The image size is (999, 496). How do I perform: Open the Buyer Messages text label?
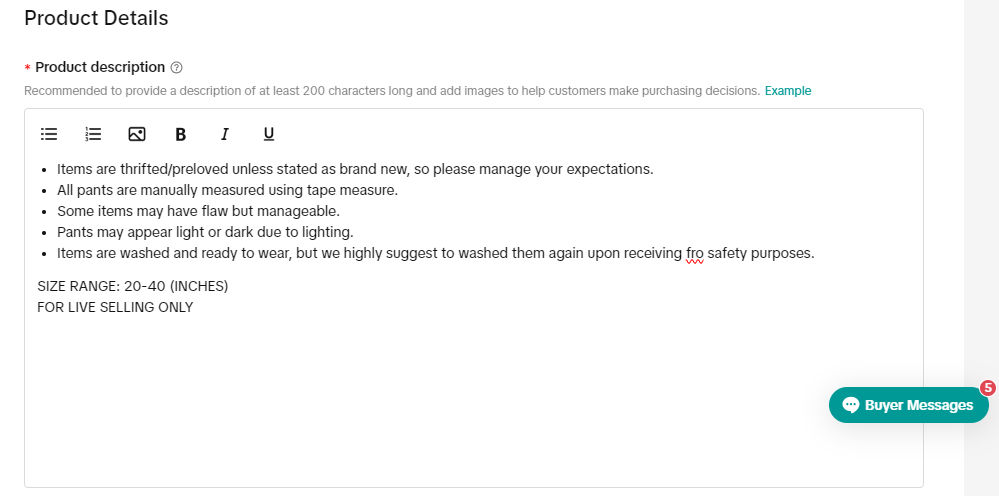(918, 405)
